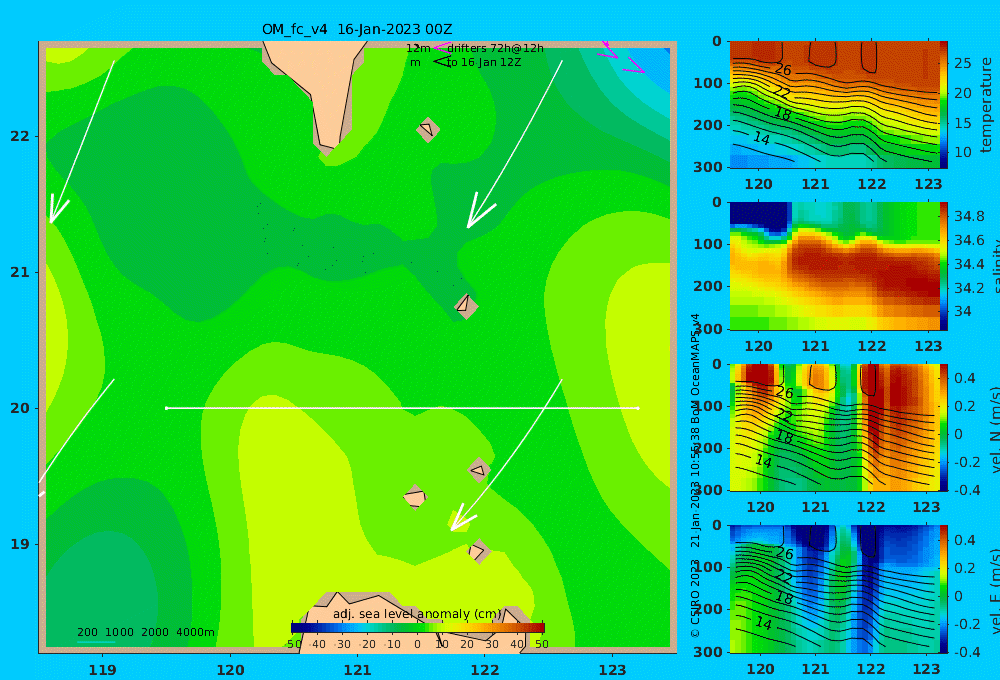Image resolution: width=1000 pixels, height=680 pixels.
Task: Click the island marker near 20.75N 121.85E
Action: 466,306
